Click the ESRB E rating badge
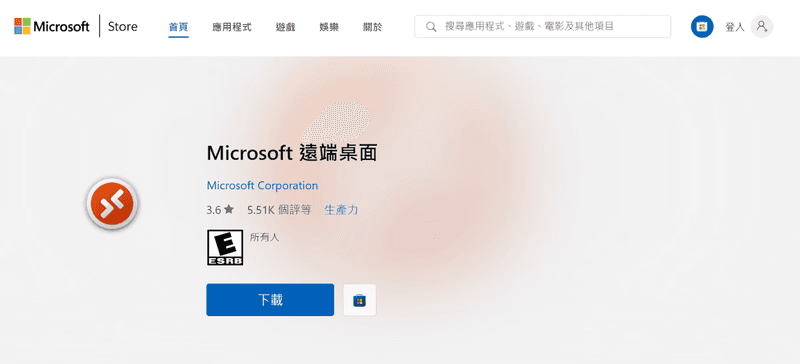 point(225,247)
